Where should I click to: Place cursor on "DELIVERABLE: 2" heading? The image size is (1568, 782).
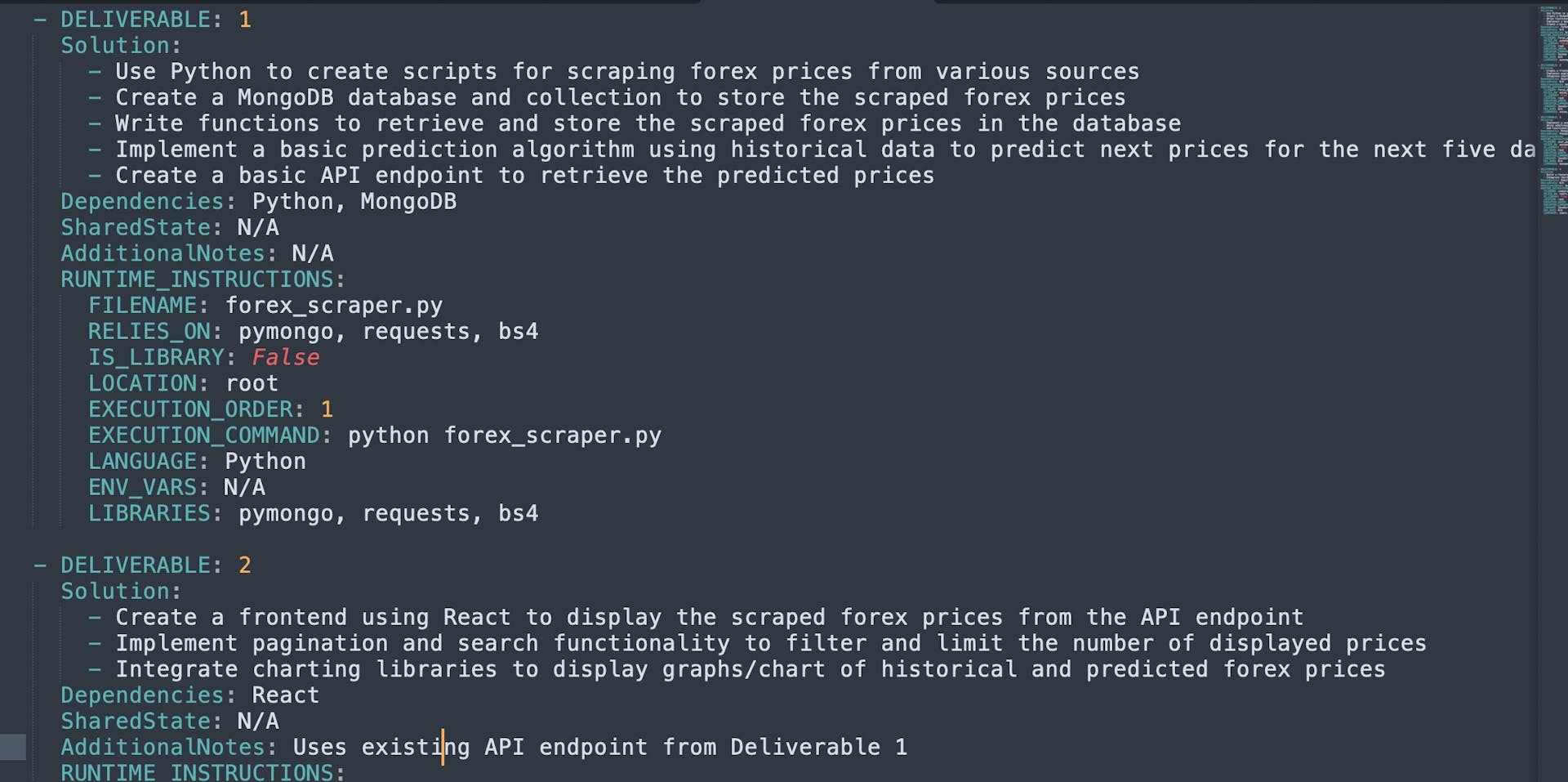coord(155,565)
